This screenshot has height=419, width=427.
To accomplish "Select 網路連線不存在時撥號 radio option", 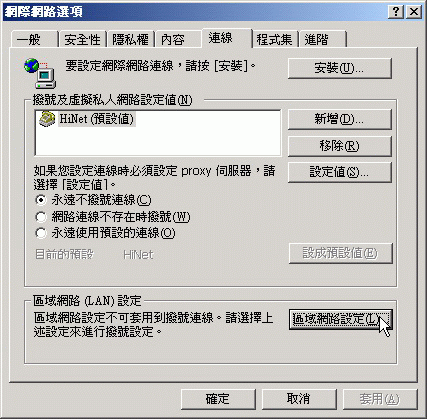I will [x=41, y=217].
